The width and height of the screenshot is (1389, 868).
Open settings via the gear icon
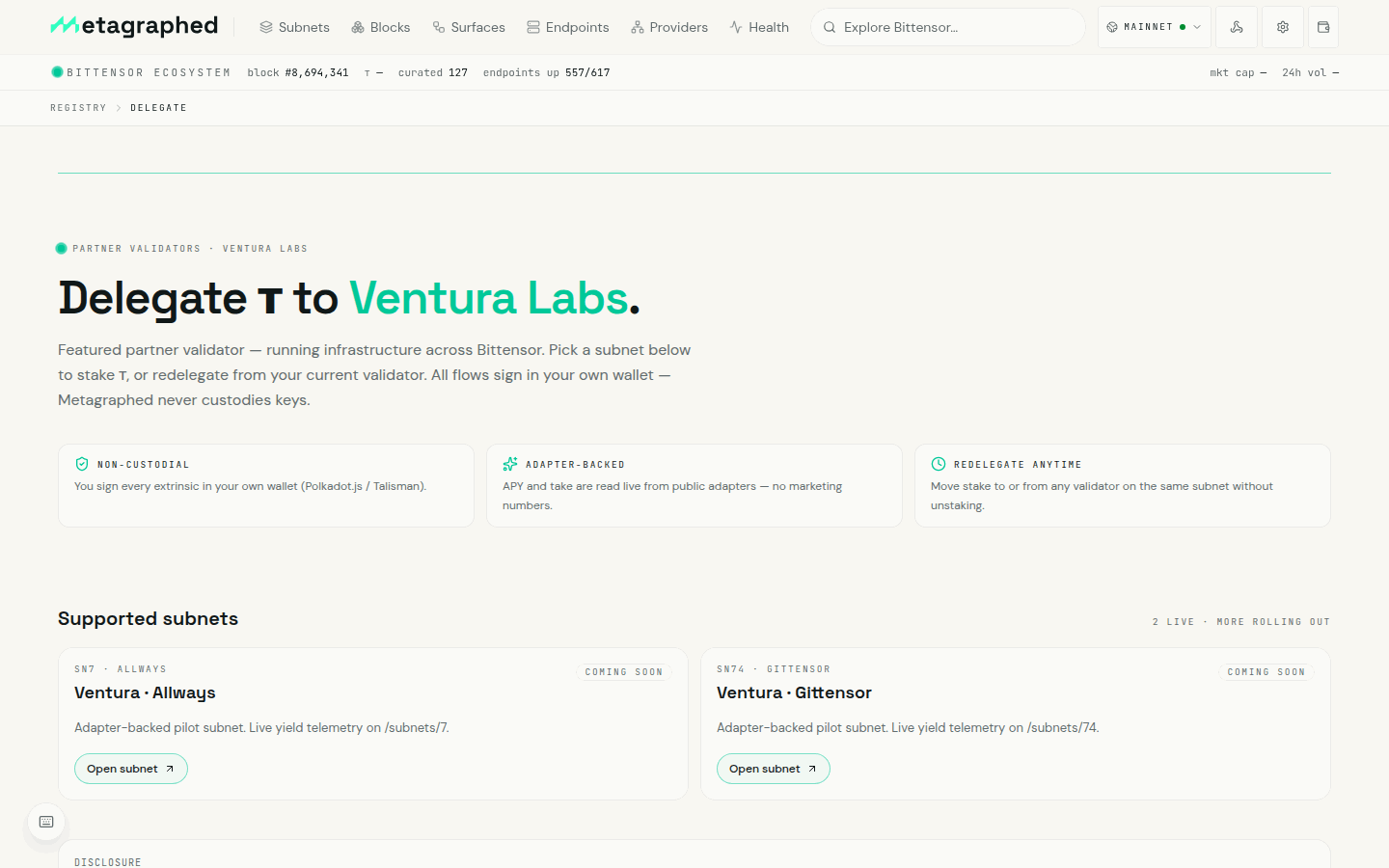pyautogui.click(x=1283, y=27)
